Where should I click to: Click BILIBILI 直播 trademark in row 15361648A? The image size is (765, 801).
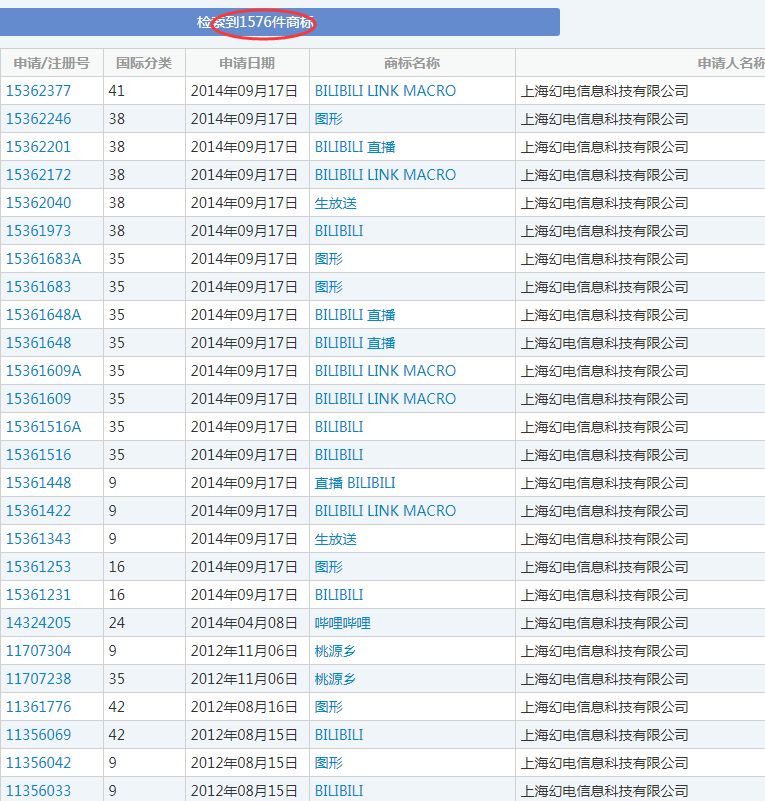click(355, 315)
